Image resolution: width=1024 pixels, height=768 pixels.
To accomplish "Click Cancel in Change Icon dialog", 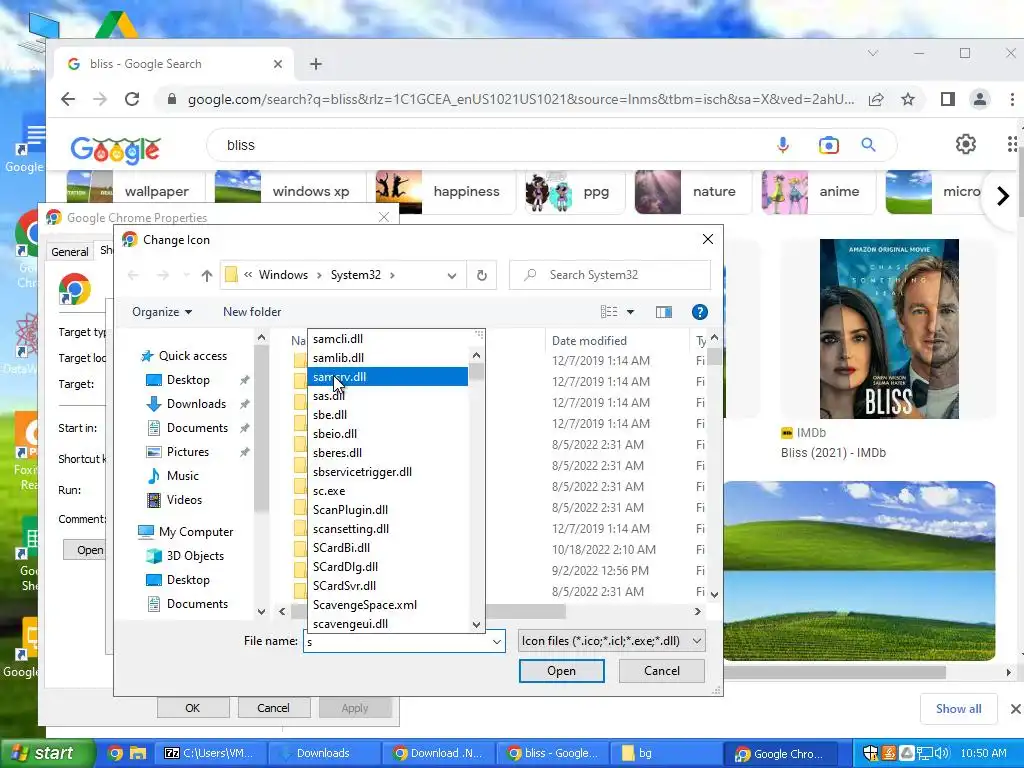I will pos(662,671).
